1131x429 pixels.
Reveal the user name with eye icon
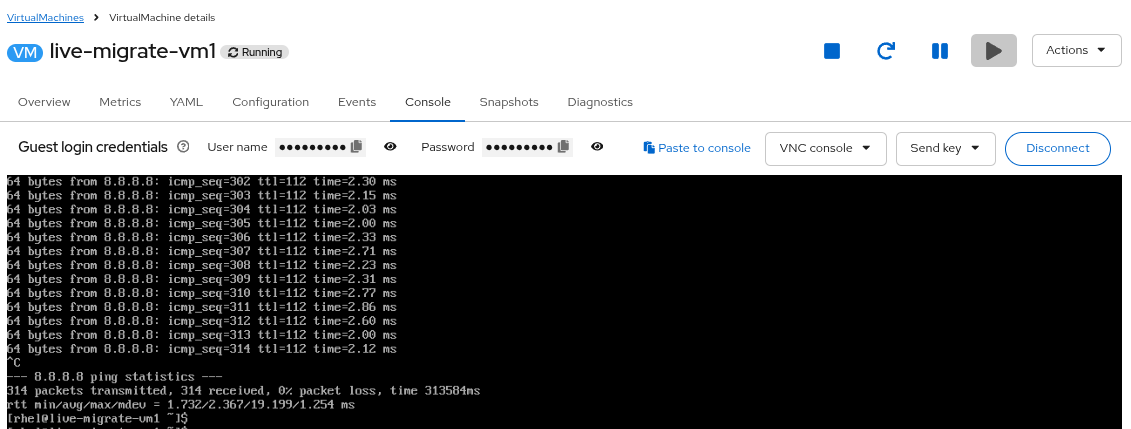(x=390, y=147)
